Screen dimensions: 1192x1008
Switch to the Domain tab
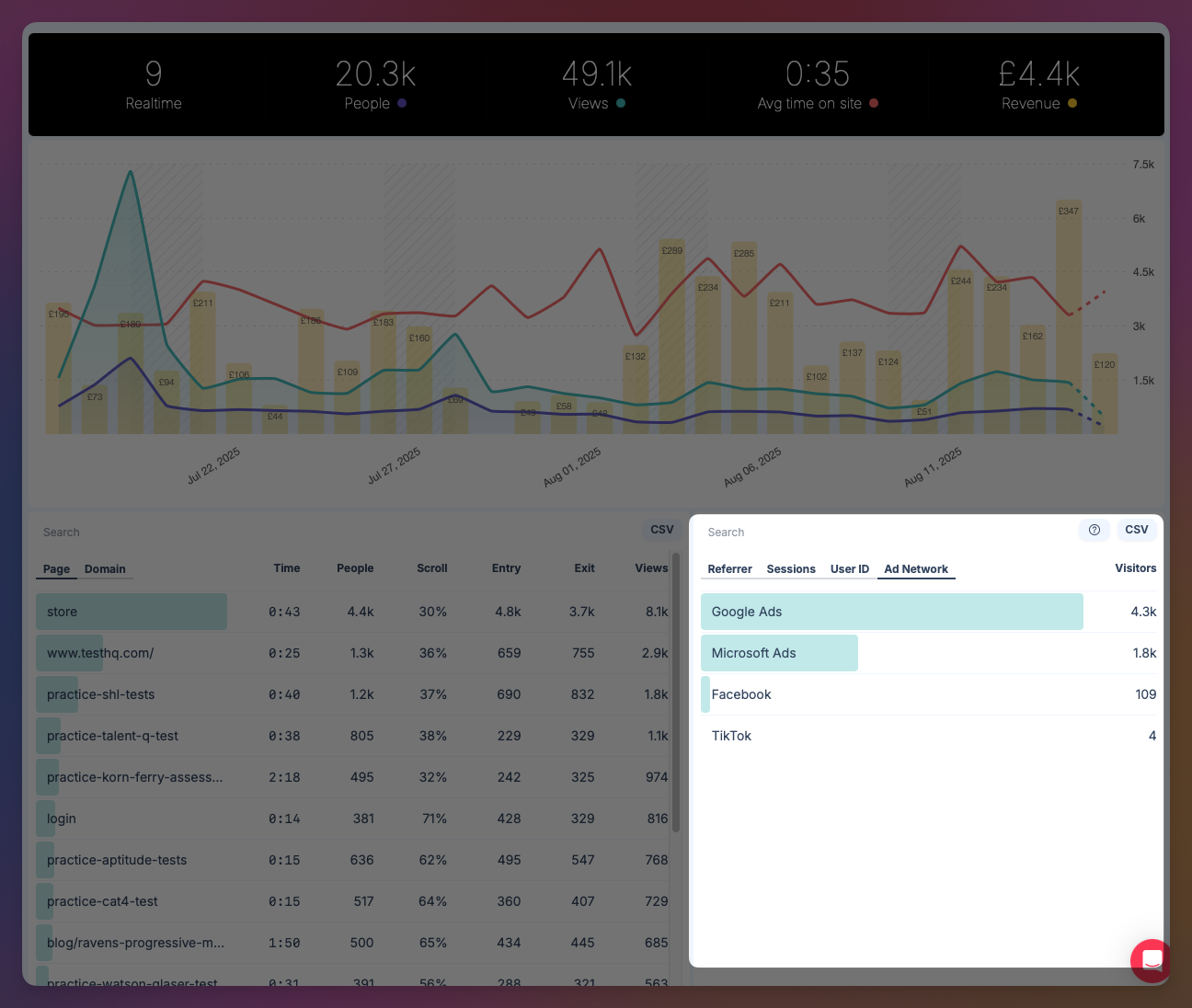105,568
